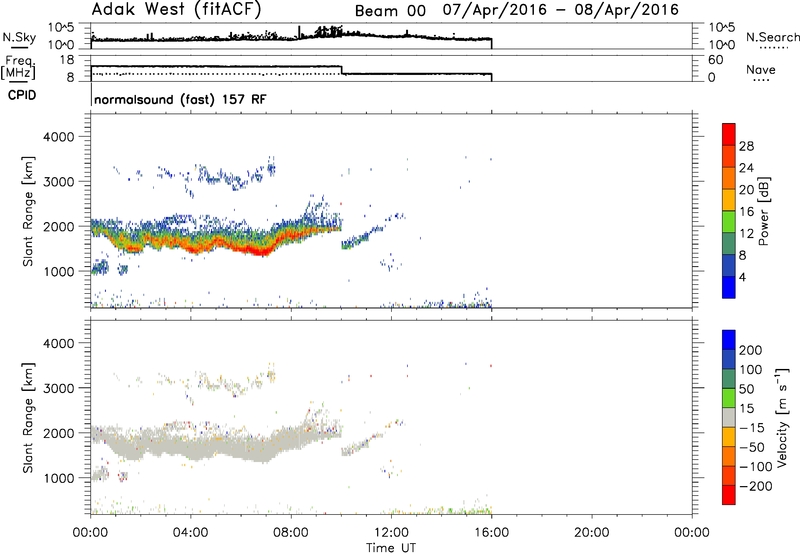
Task: Click the "Slant Range [km]" label of velocity panel
Action: click(28, 417)
